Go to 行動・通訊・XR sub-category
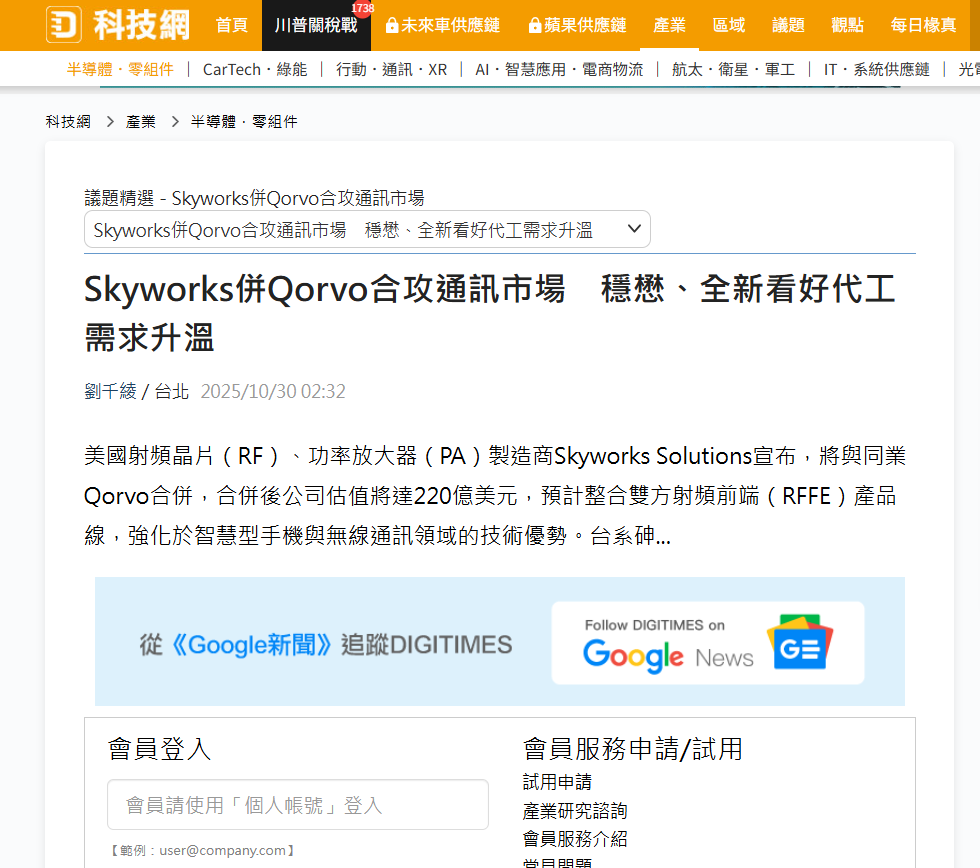980x868 pixels. pyautogui.click(x=391, y=69)
